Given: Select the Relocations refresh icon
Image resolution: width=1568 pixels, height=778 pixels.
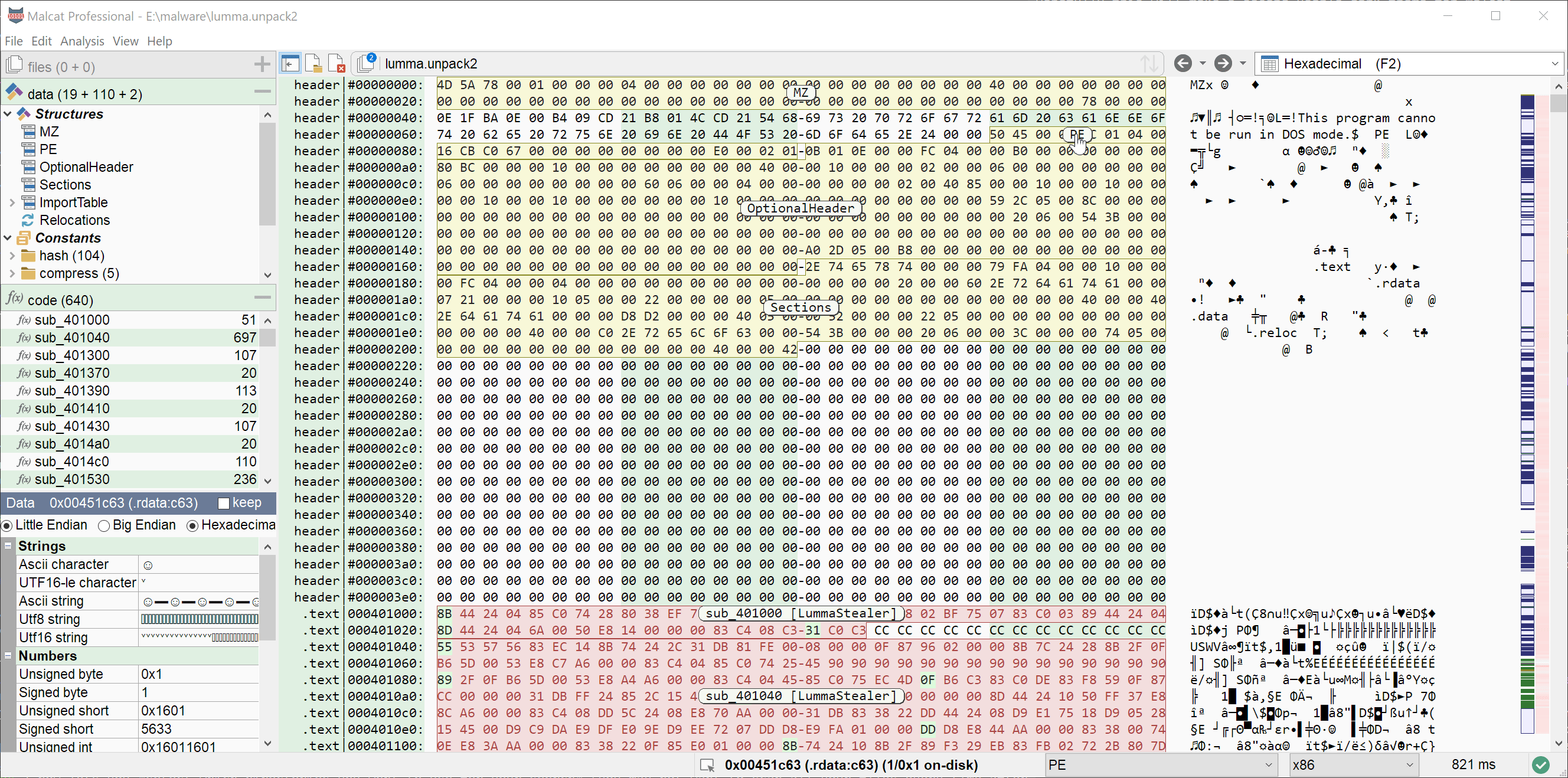Looking at the screenshot, I should coord(28,220).
